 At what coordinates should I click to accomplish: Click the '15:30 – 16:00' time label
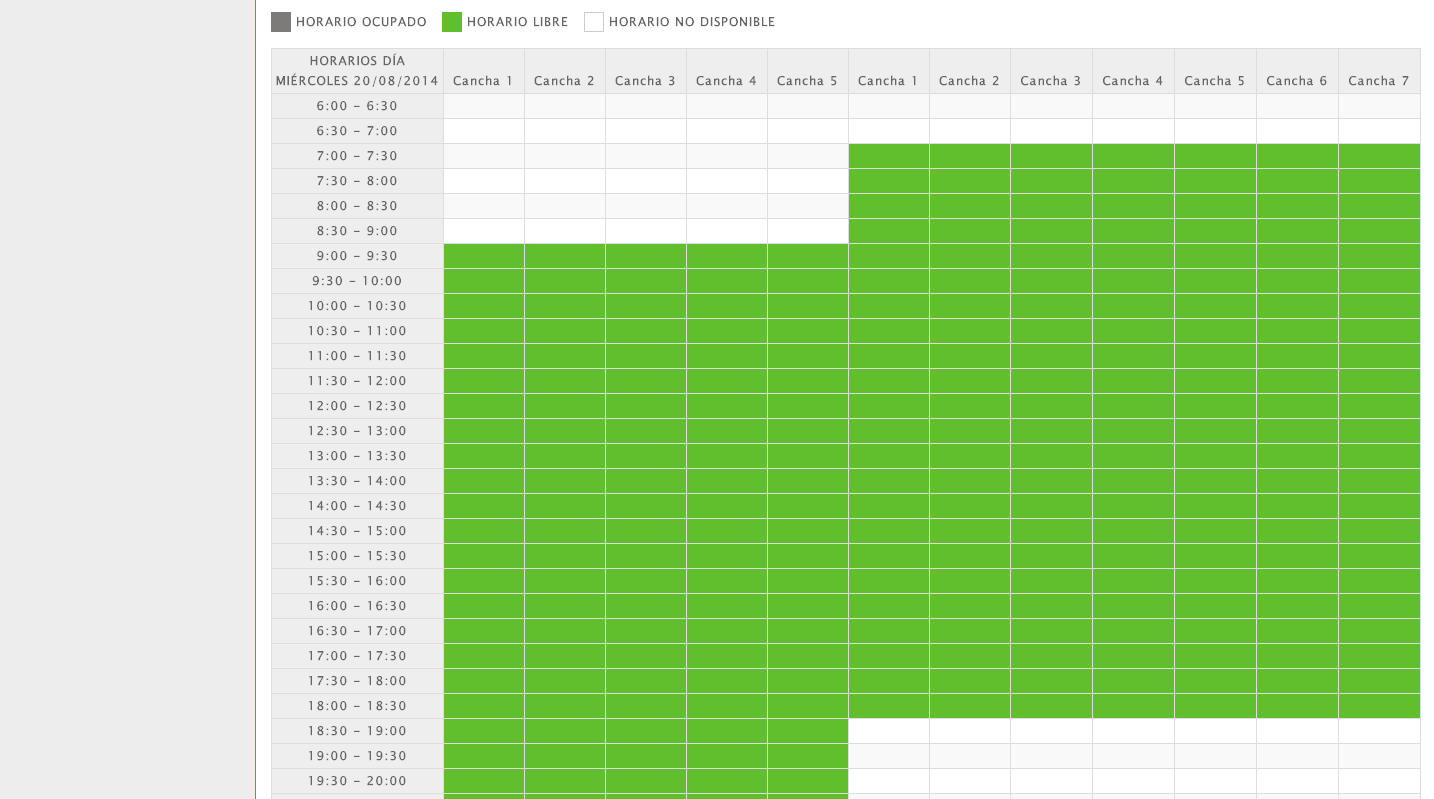coord(357,581)
